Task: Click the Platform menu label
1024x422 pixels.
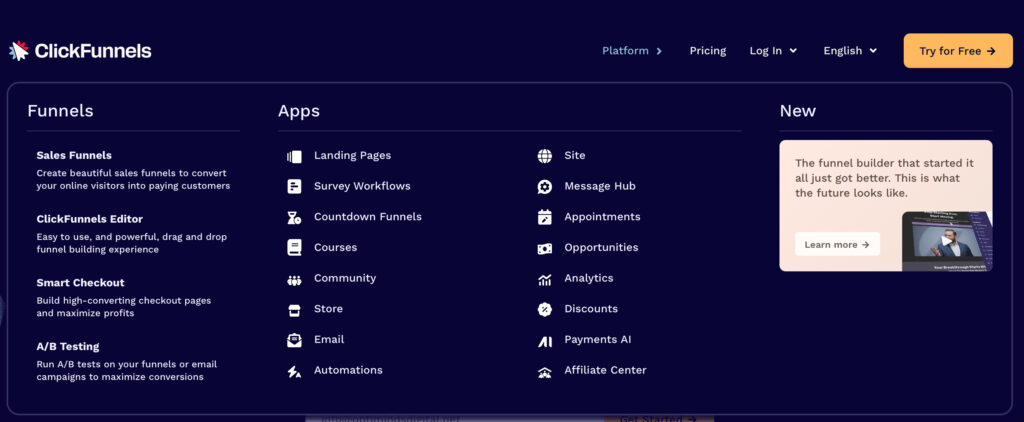Action: pos(625,50)
